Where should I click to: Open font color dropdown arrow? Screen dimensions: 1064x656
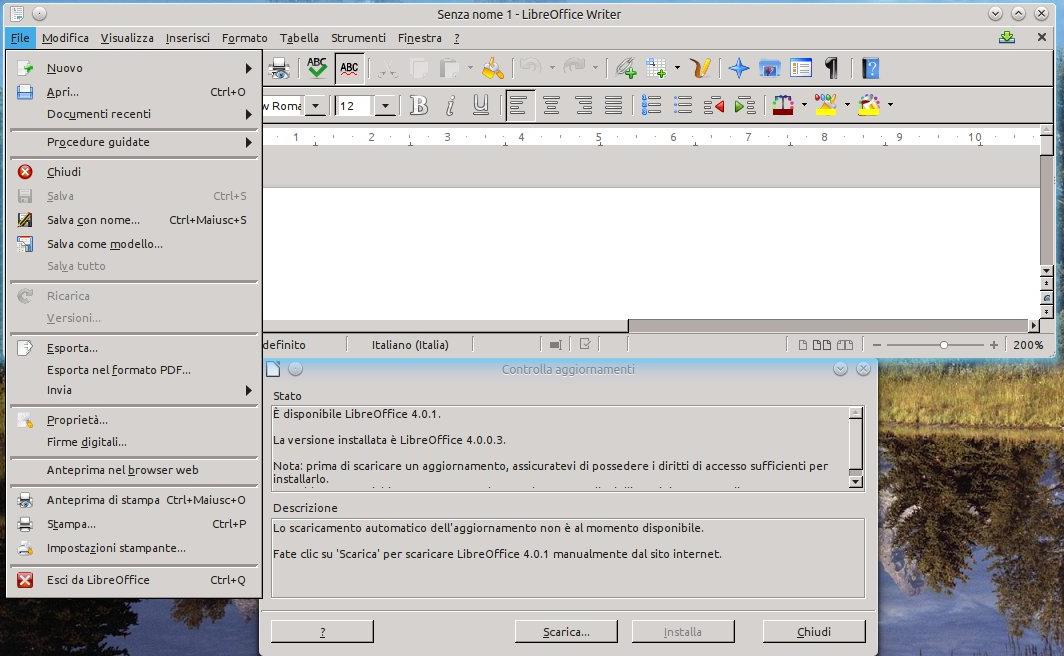(x=804, y=105)
